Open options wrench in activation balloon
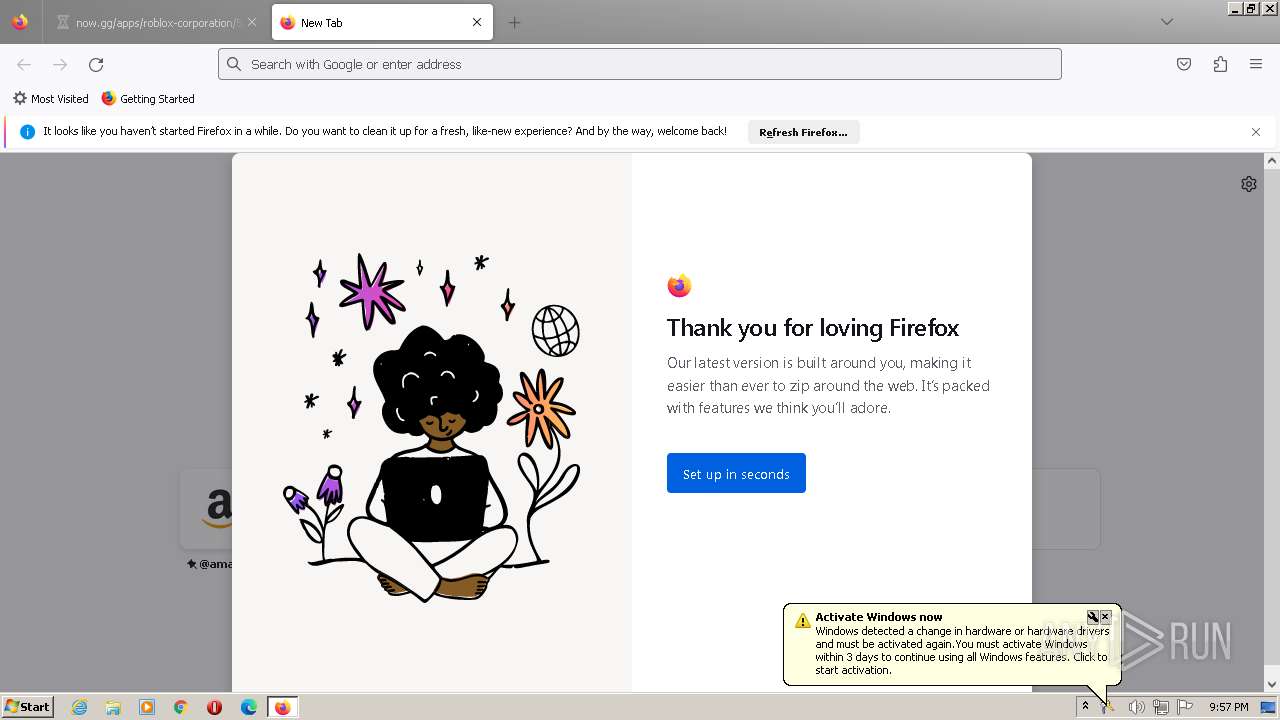 click(x=1093, y=617)
